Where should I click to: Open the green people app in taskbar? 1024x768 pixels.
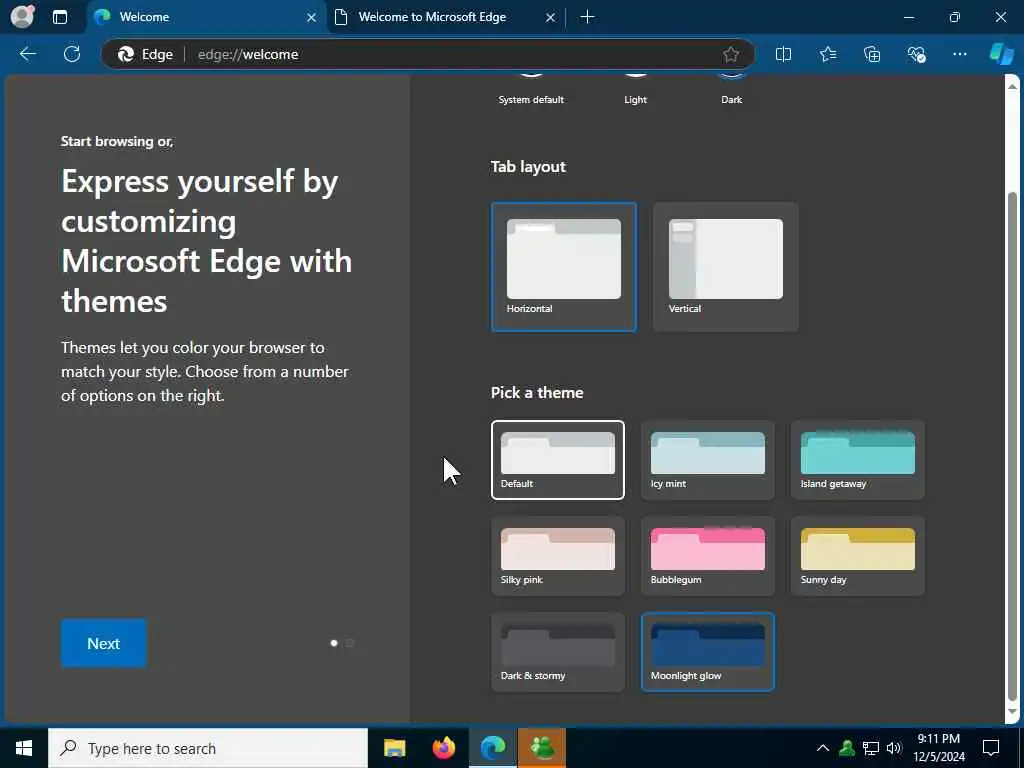542,748
